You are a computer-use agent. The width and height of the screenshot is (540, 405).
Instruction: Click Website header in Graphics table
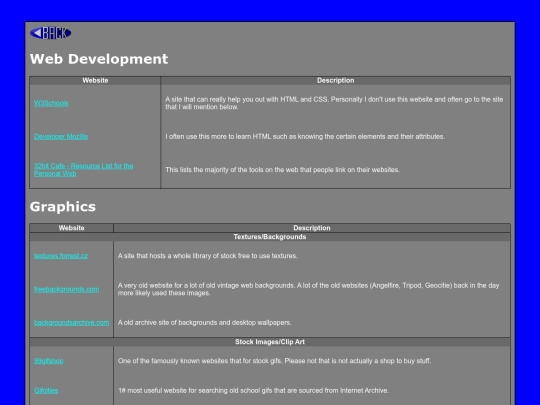pos(72,228)
